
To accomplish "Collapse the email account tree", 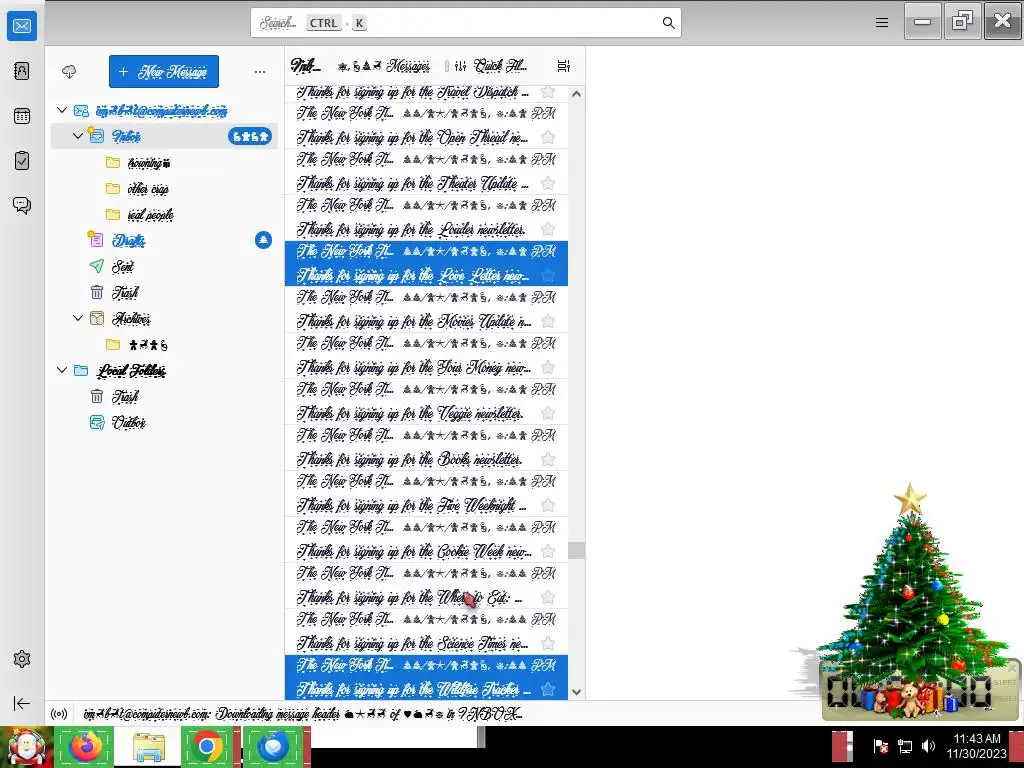I will click(62, 110).
